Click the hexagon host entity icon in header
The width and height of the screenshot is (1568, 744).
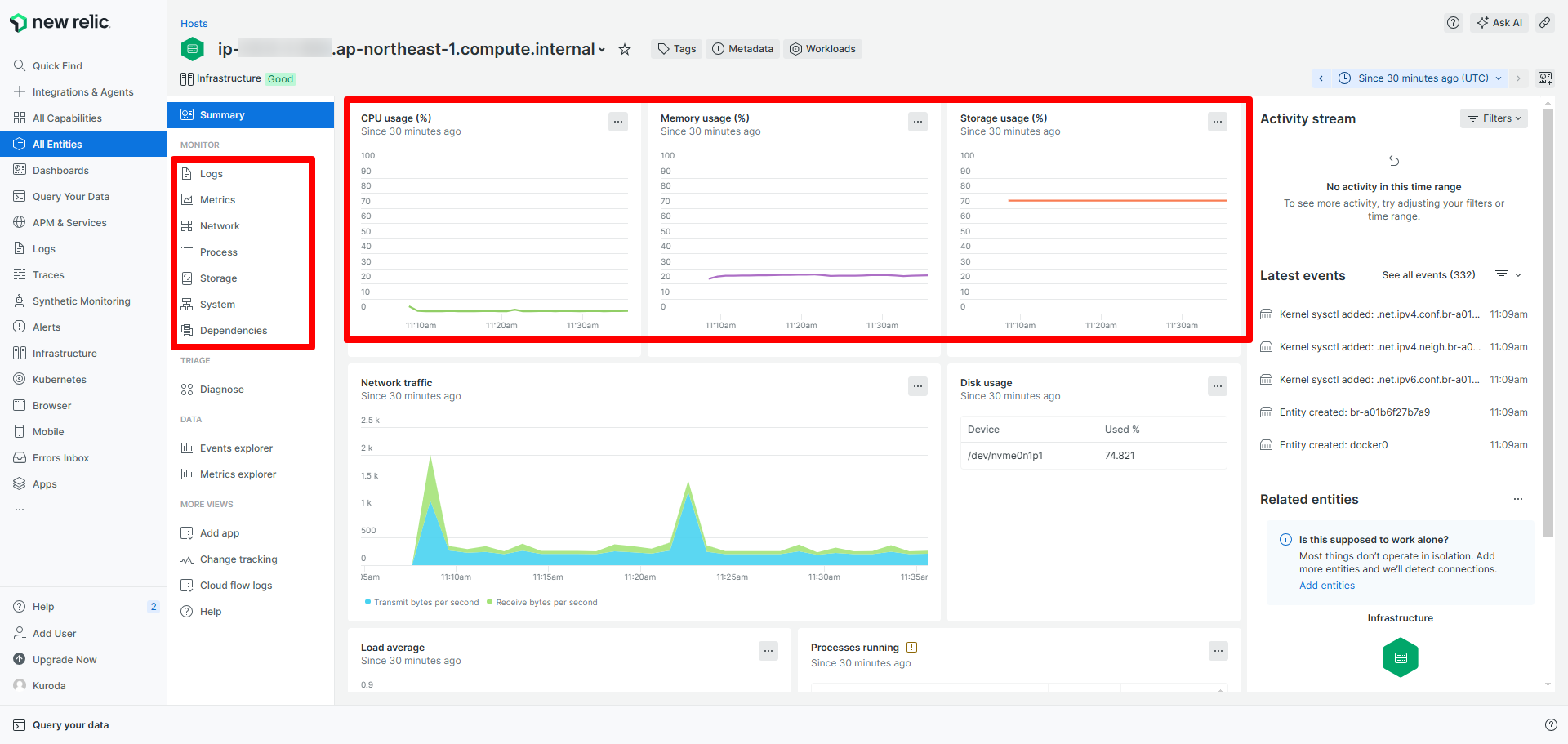coord(192,49)
